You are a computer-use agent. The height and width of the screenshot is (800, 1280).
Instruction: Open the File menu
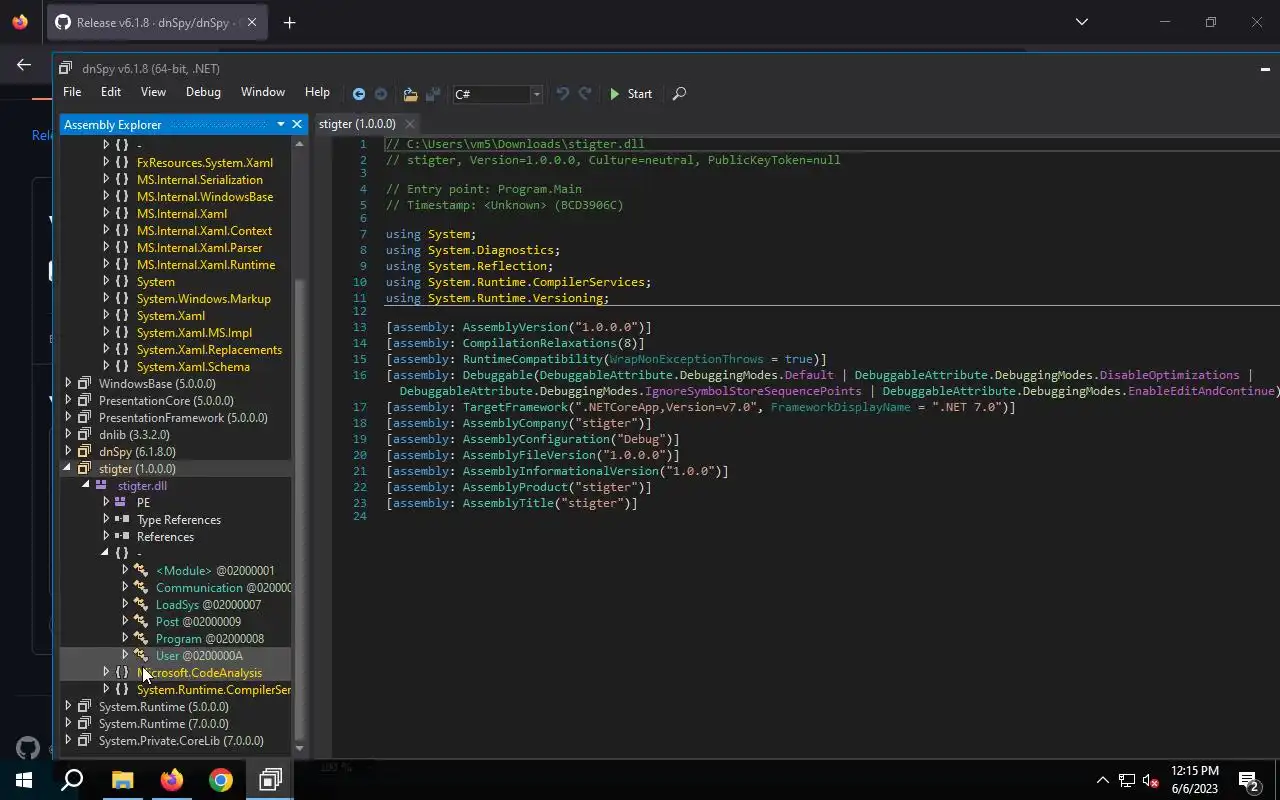(x=72, y=92)
